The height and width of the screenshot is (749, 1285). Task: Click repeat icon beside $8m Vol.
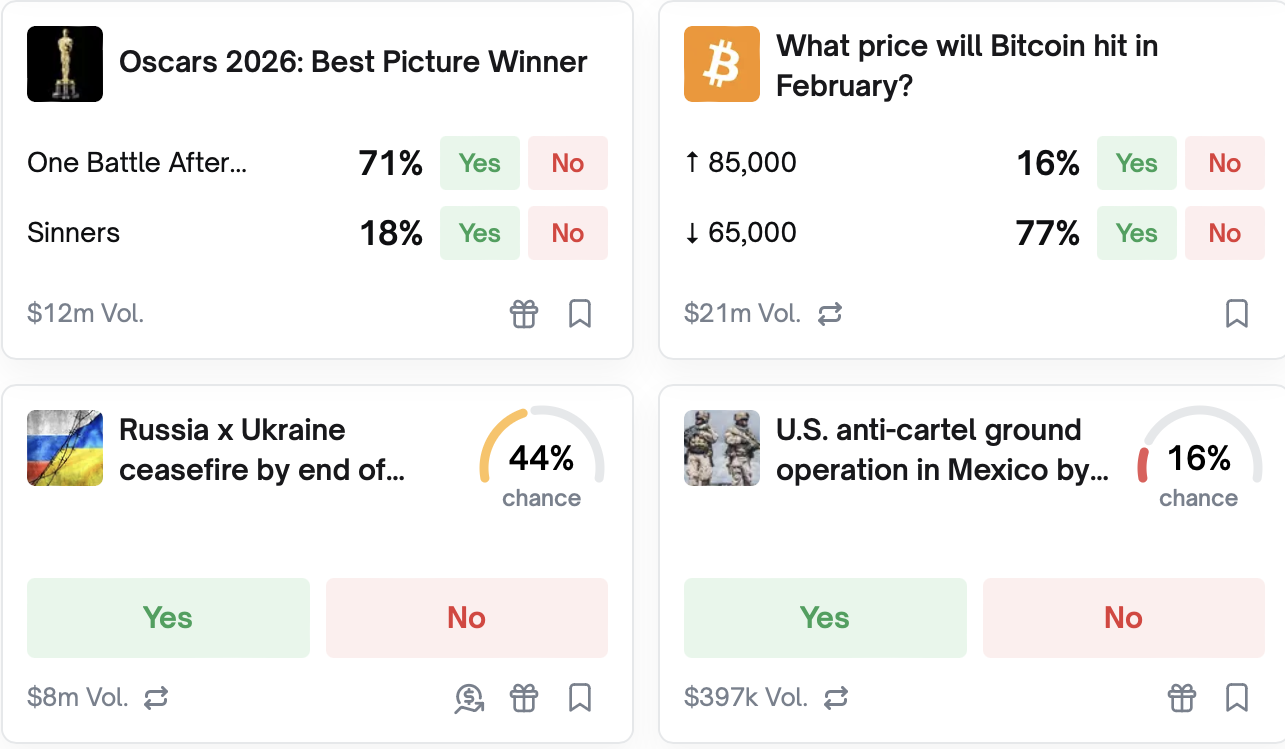click(156, 697)
